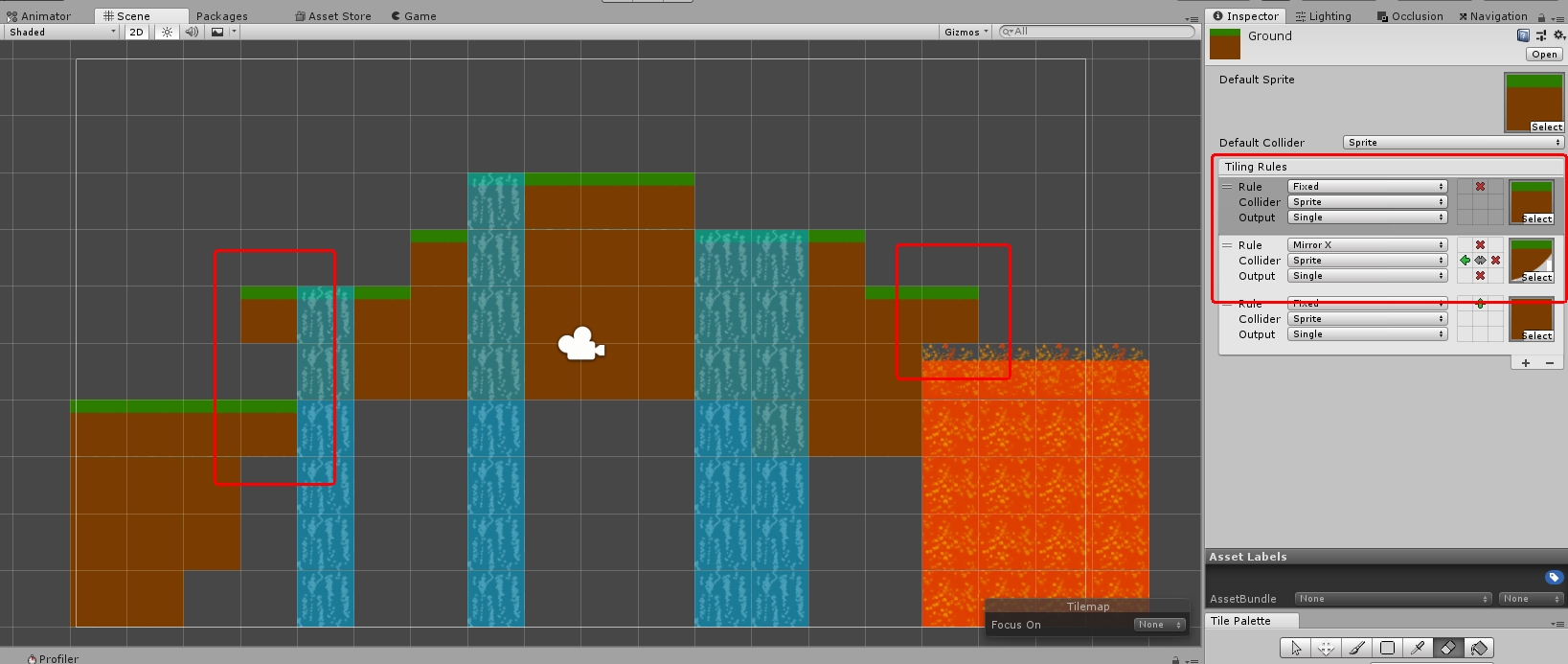Open third rule's Output dropdown
This screenshot has height=664, width=1568.
click(1367, 334)
